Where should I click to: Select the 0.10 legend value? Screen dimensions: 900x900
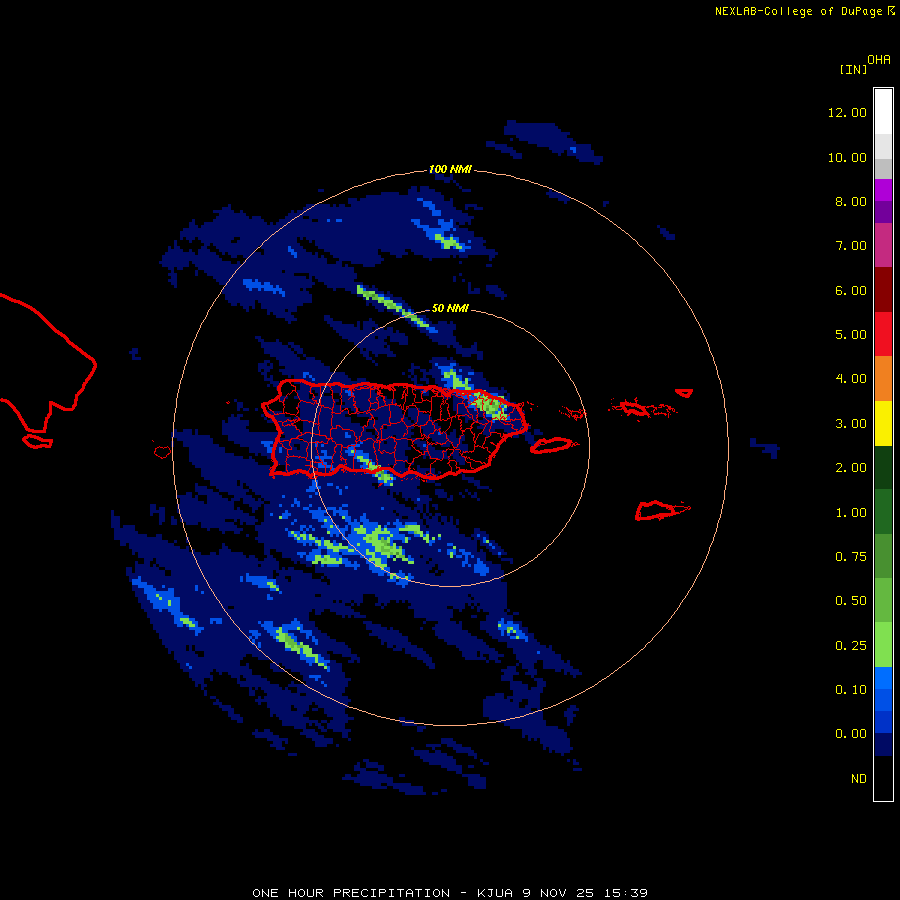pyautogui.click(x=851, y=690)
